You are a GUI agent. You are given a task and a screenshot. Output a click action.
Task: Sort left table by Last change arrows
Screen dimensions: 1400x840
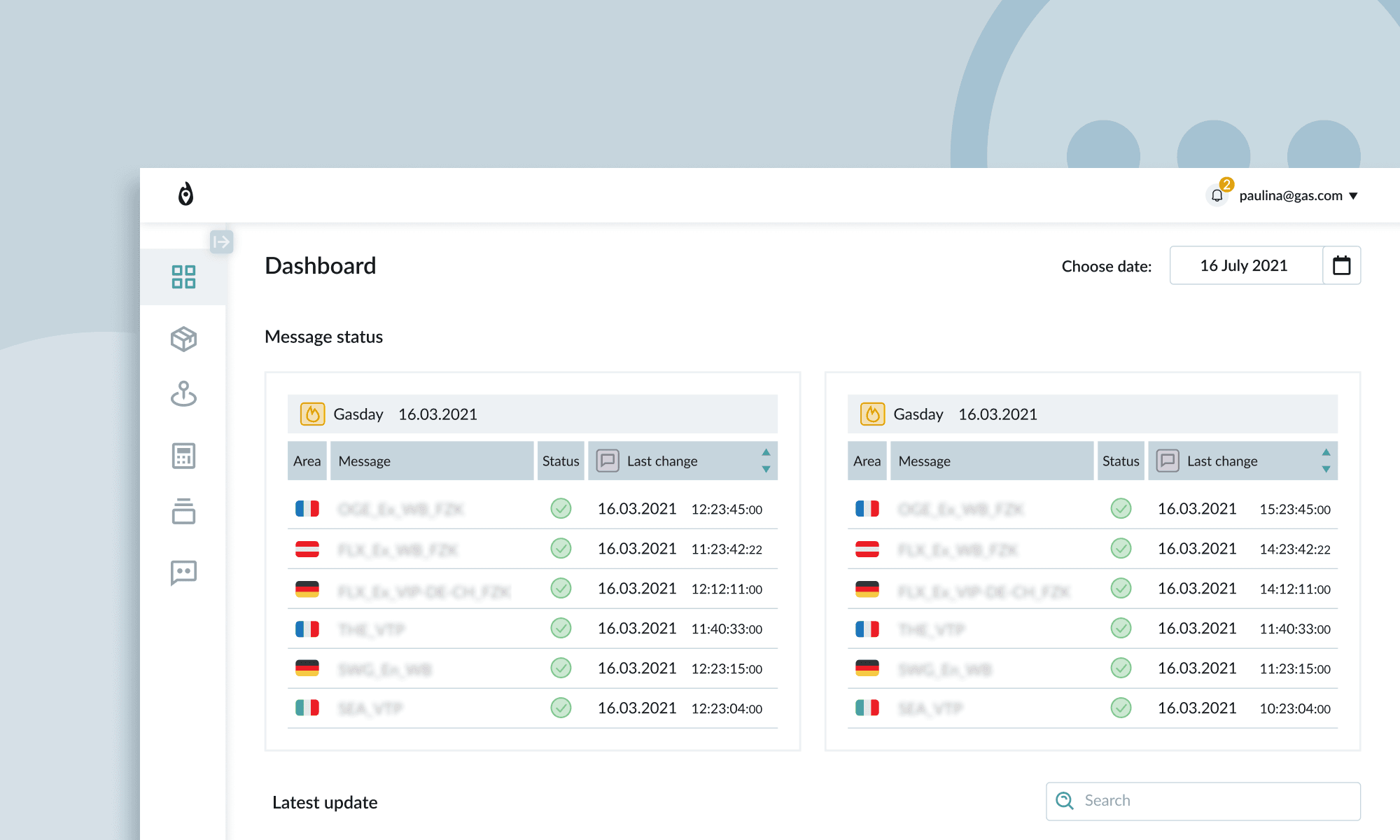coord(766,461)
